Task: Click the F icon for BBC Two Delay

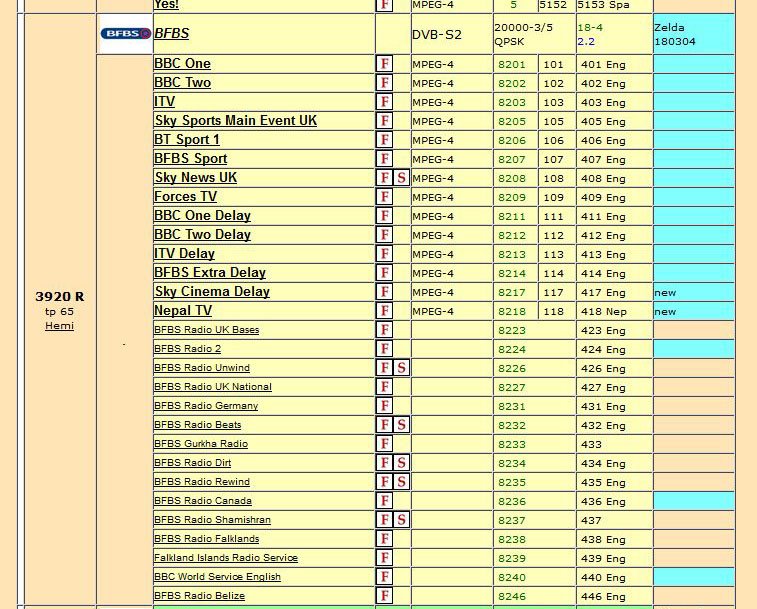Action: pyautogui.click(x=385, y=235)
